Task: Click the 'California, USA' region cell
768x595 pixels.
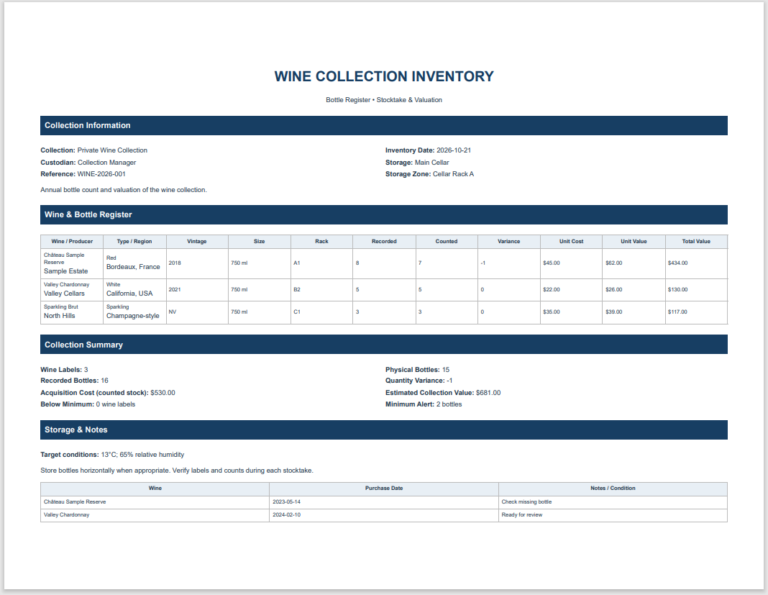Action: point(129,294)
